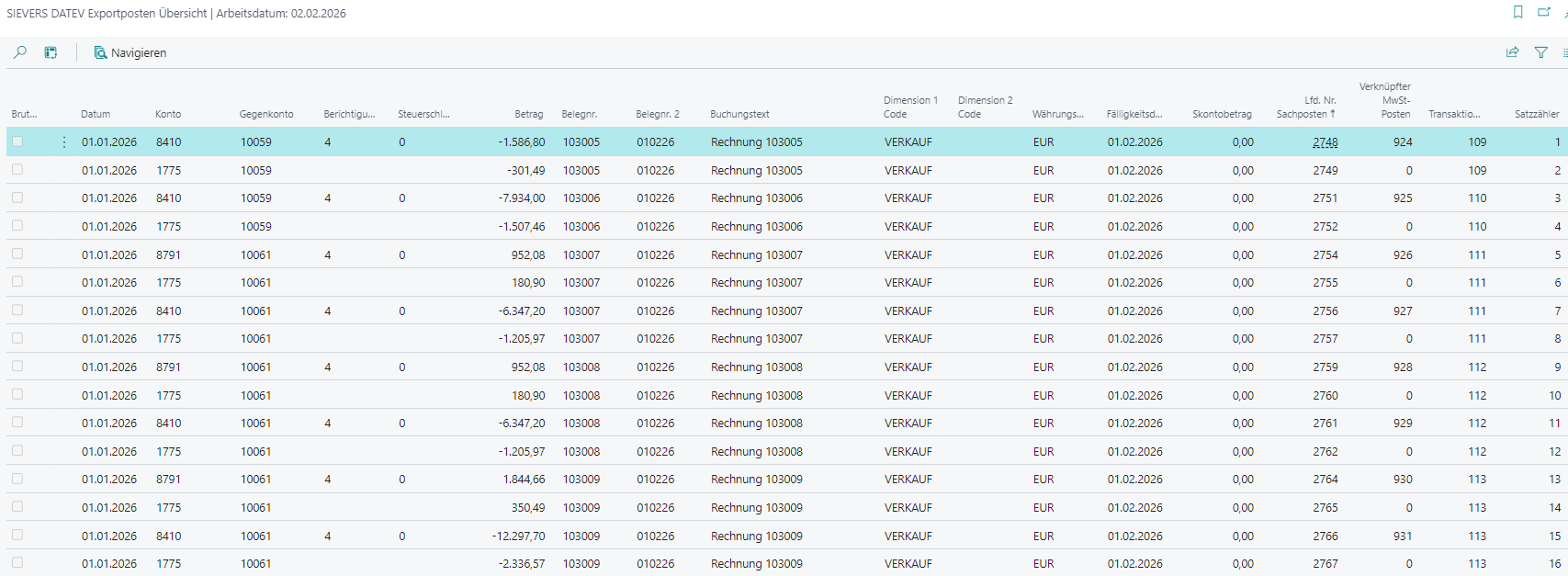Screen dimensions: 1568x576
Task: Check the Brutto box on the row with Betrag -2.336,57
Action: coord(17,562)
